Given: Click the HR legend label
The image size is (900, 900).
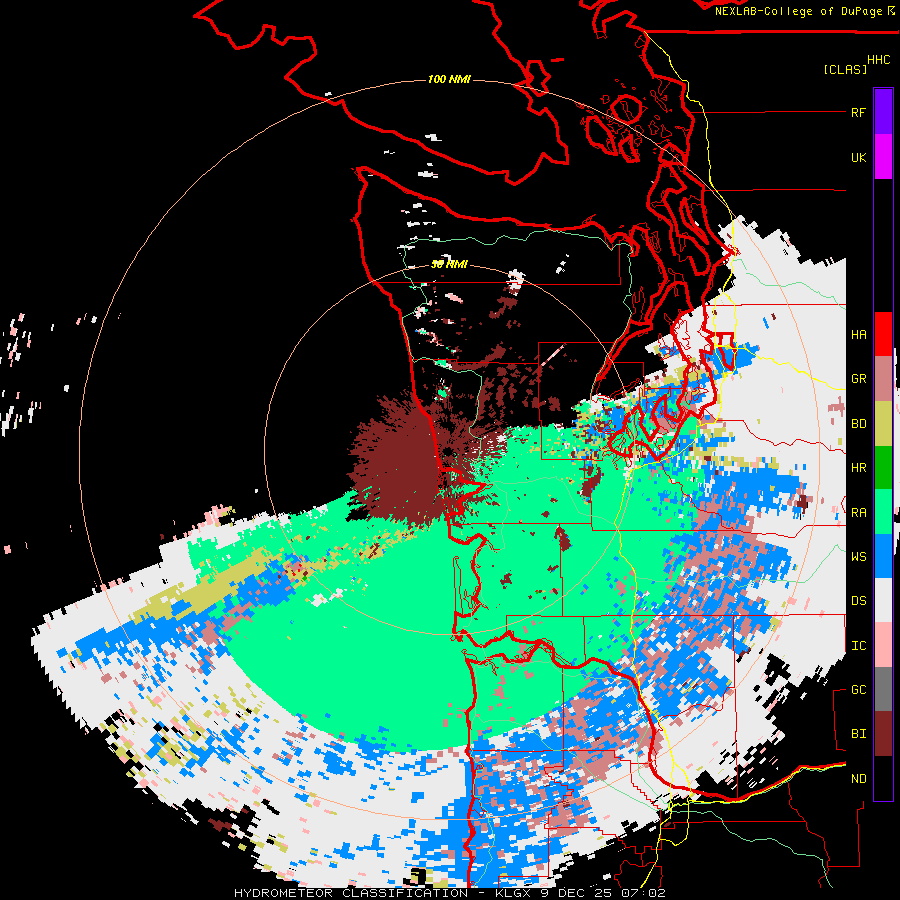Looking at the screenshot, I should (x=858, y=468).
